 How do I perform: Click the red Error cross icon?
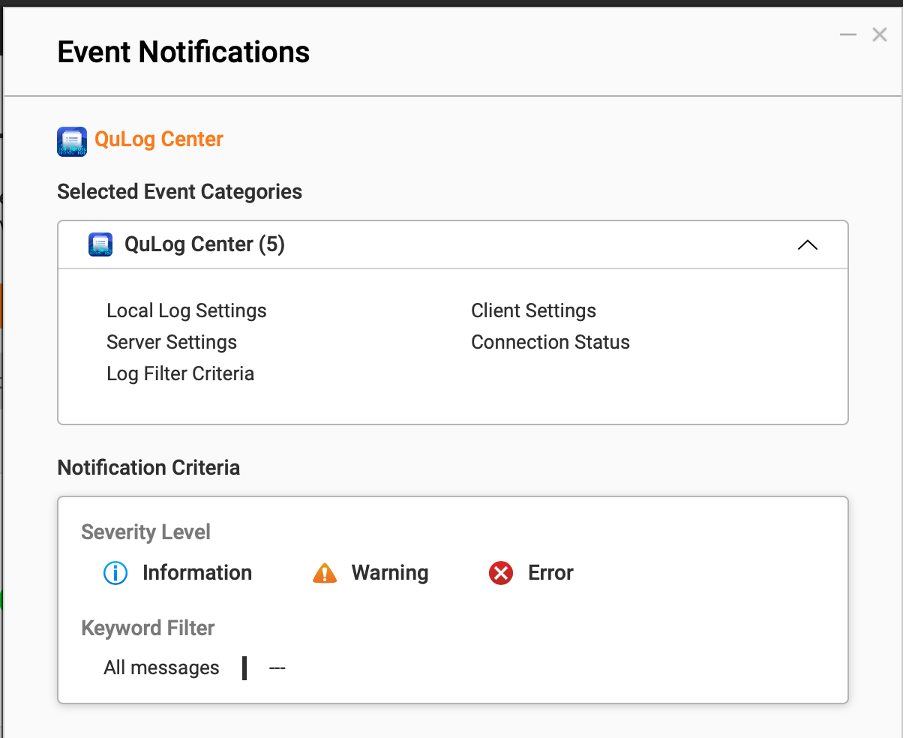tap(501, 573)
